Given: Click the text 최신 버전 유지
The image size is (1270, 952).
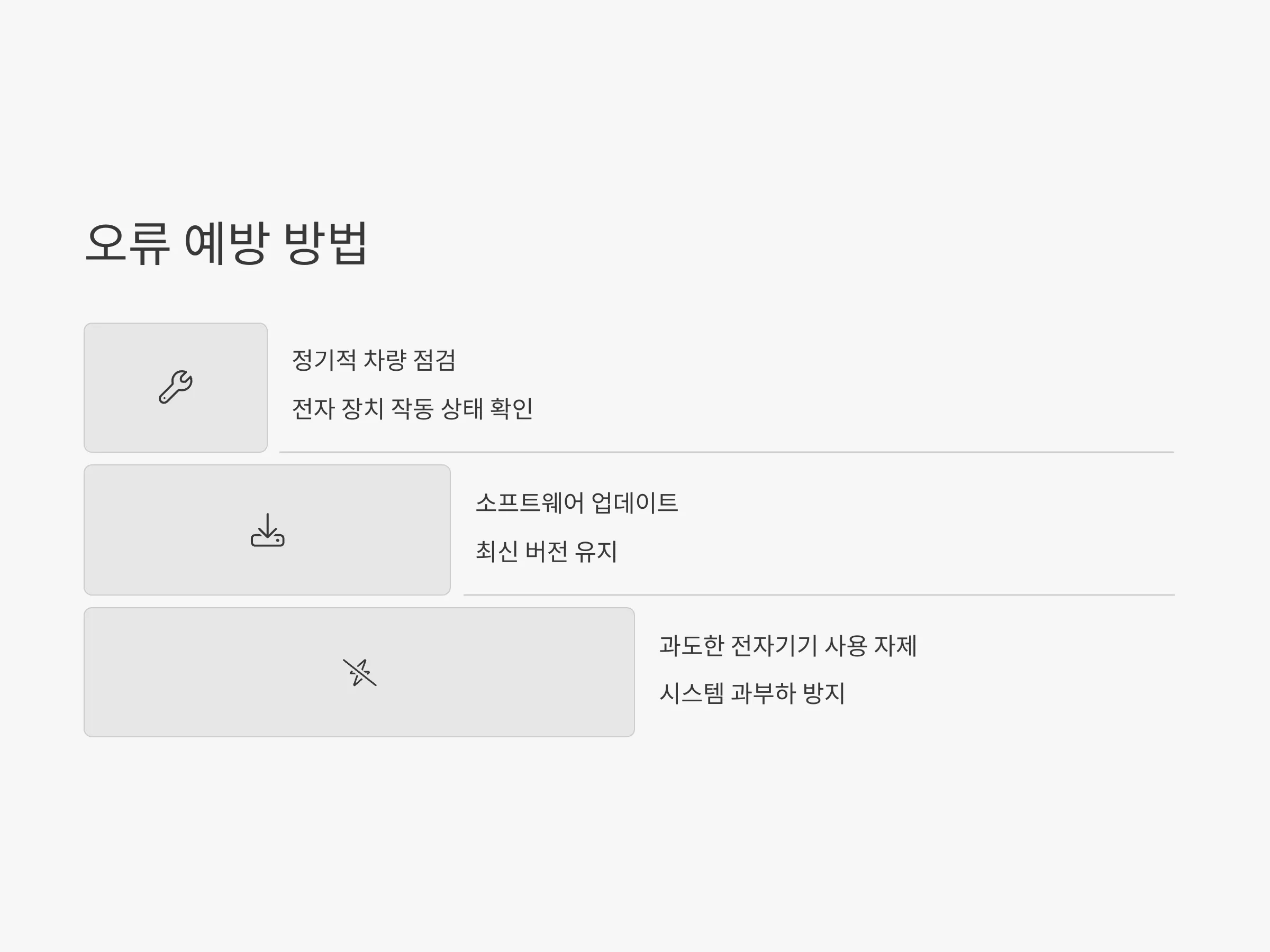Looking at the screenshot, I should (x=546, y=552).
